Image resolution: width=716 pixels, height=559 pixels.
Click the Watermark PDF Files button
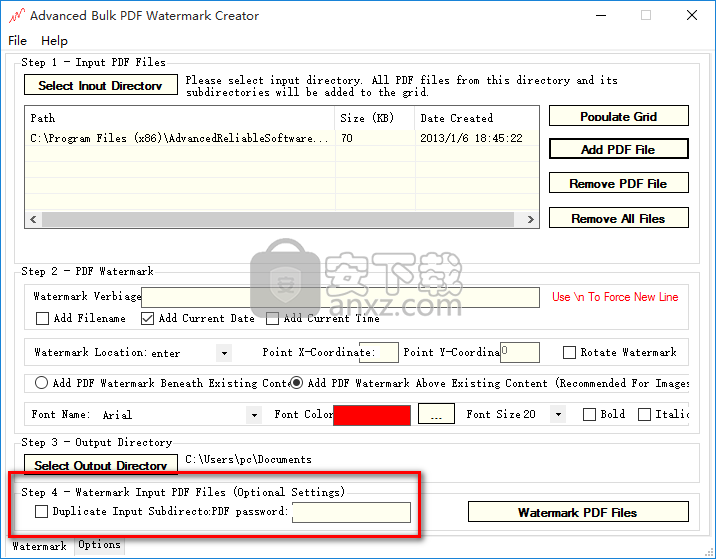click(578, 512)
